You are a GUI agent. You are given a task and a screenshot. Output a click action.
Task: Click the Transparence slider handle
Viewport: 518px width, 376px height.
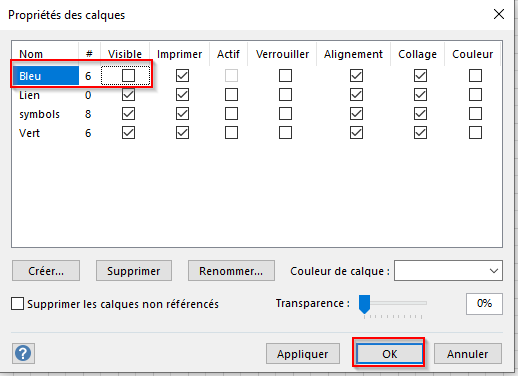tap(364, 304)
